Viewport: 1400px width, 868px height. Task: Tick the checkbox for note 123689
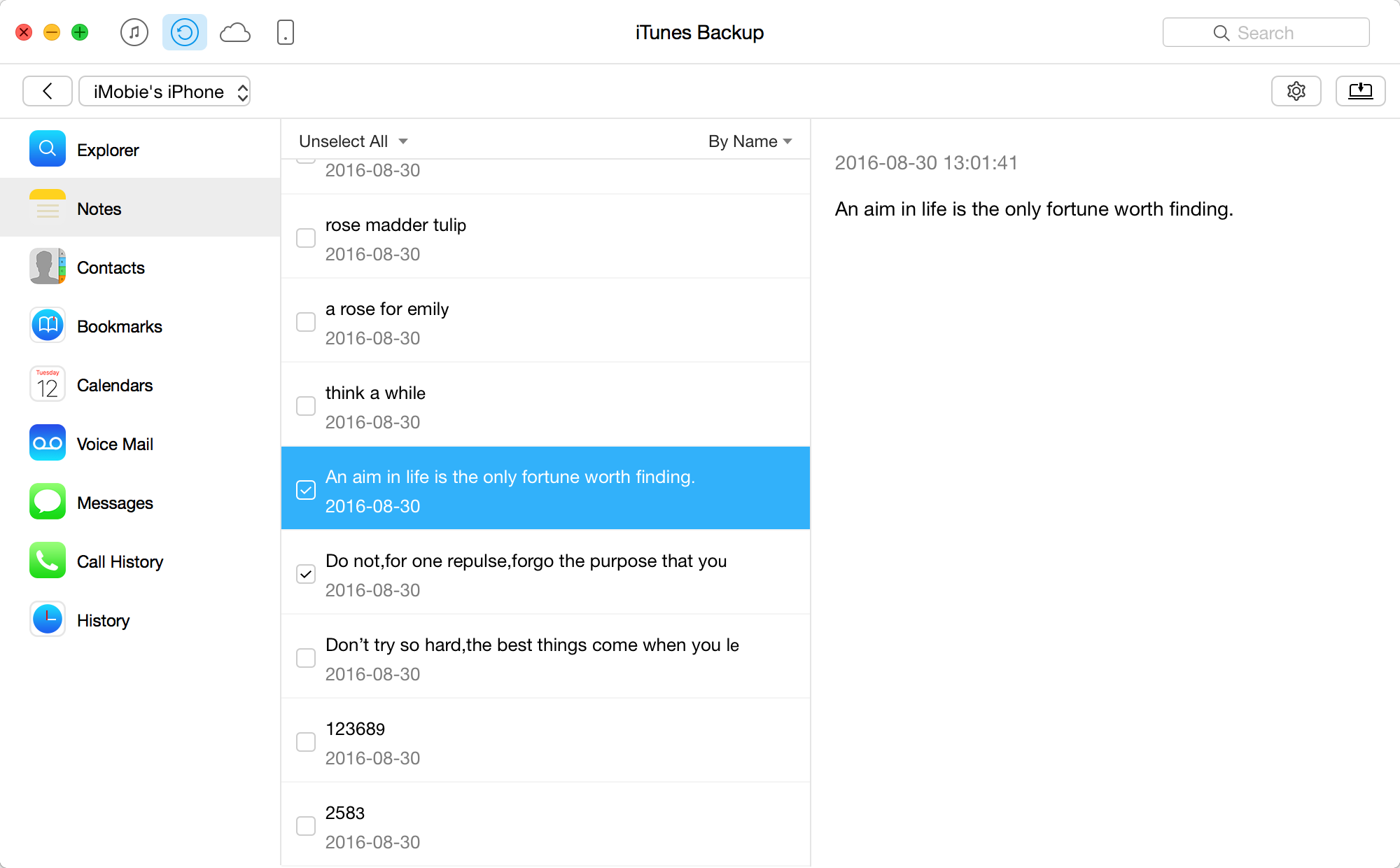point(306,742)
